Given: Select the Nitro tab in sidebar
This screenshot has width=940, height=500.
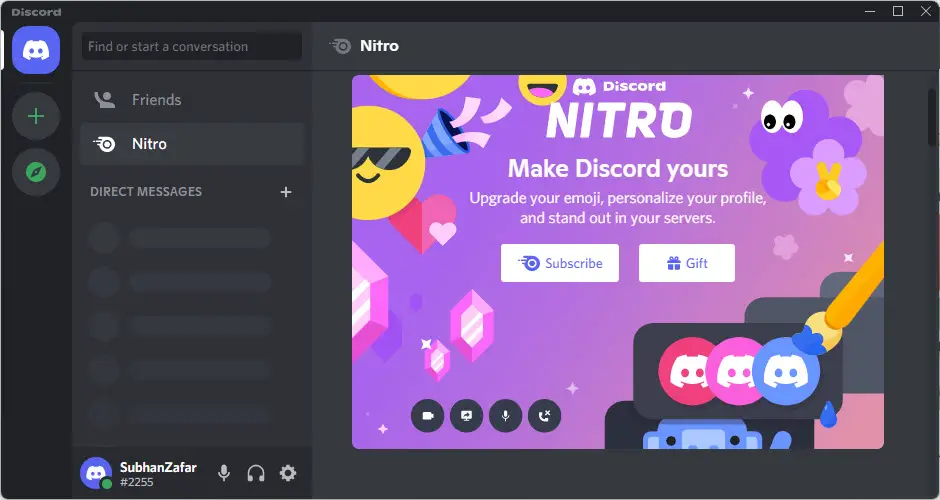Looking at the screenshot, I should (x=192, y=144).
